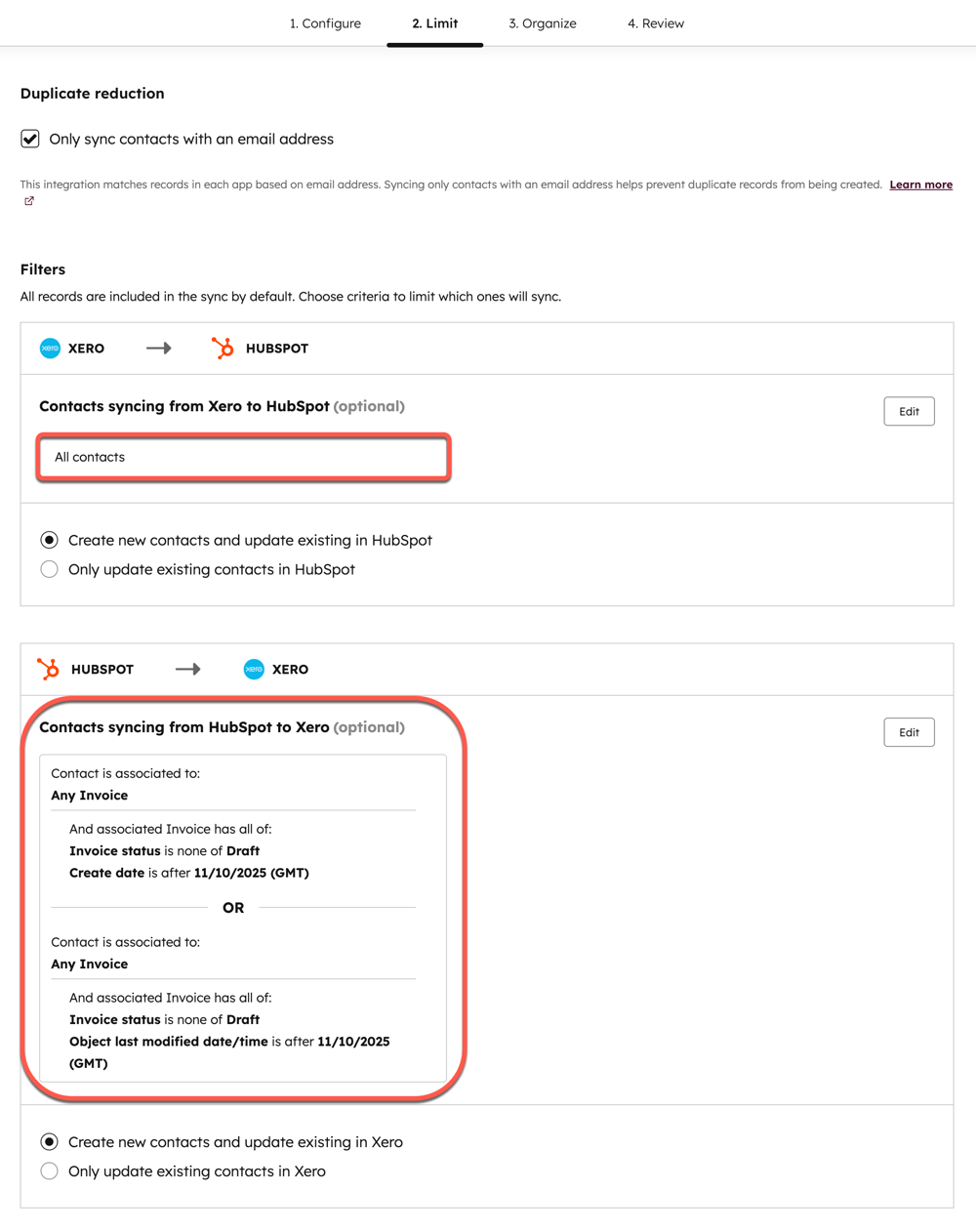The image size is (976, 1232).
Task: Edit the HubSpot to Xero contact filter
Action: click(909, 732)
